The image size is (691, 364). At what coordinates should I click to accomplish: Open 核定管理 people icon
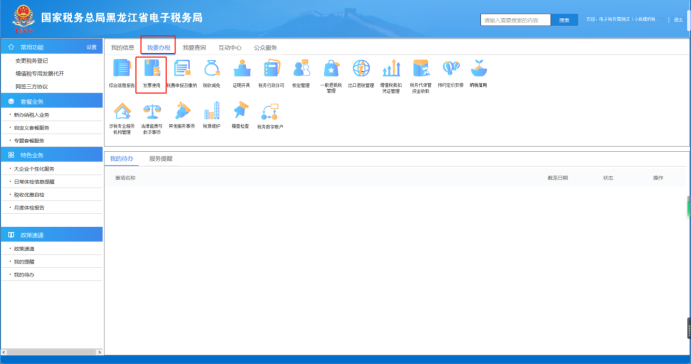point(301,68)
